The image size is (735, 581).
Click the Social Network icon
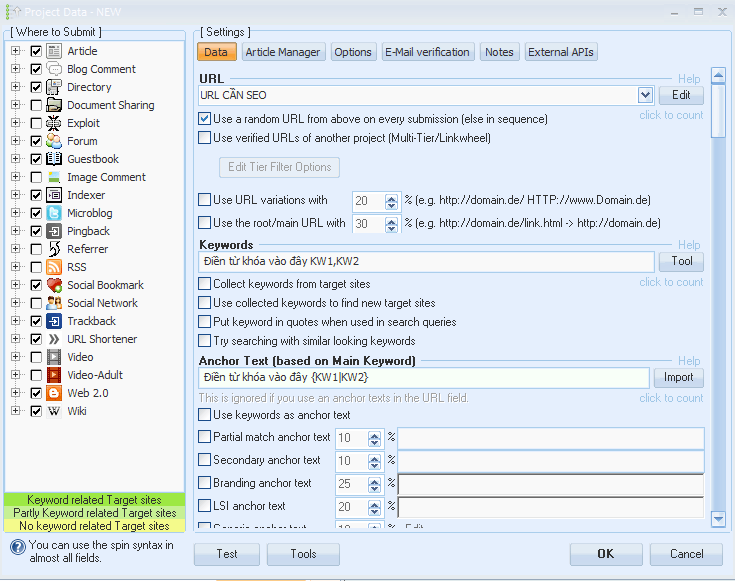point(54,303)
